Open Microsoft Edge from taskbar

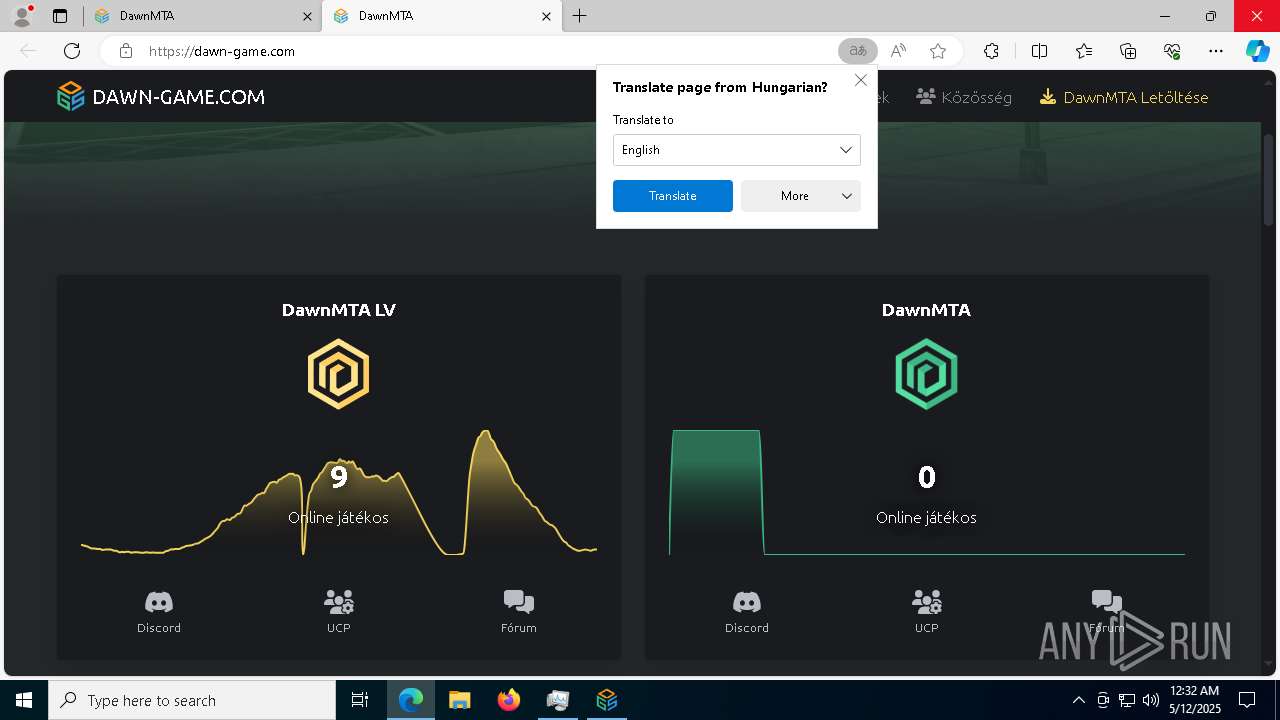point(411,700)
